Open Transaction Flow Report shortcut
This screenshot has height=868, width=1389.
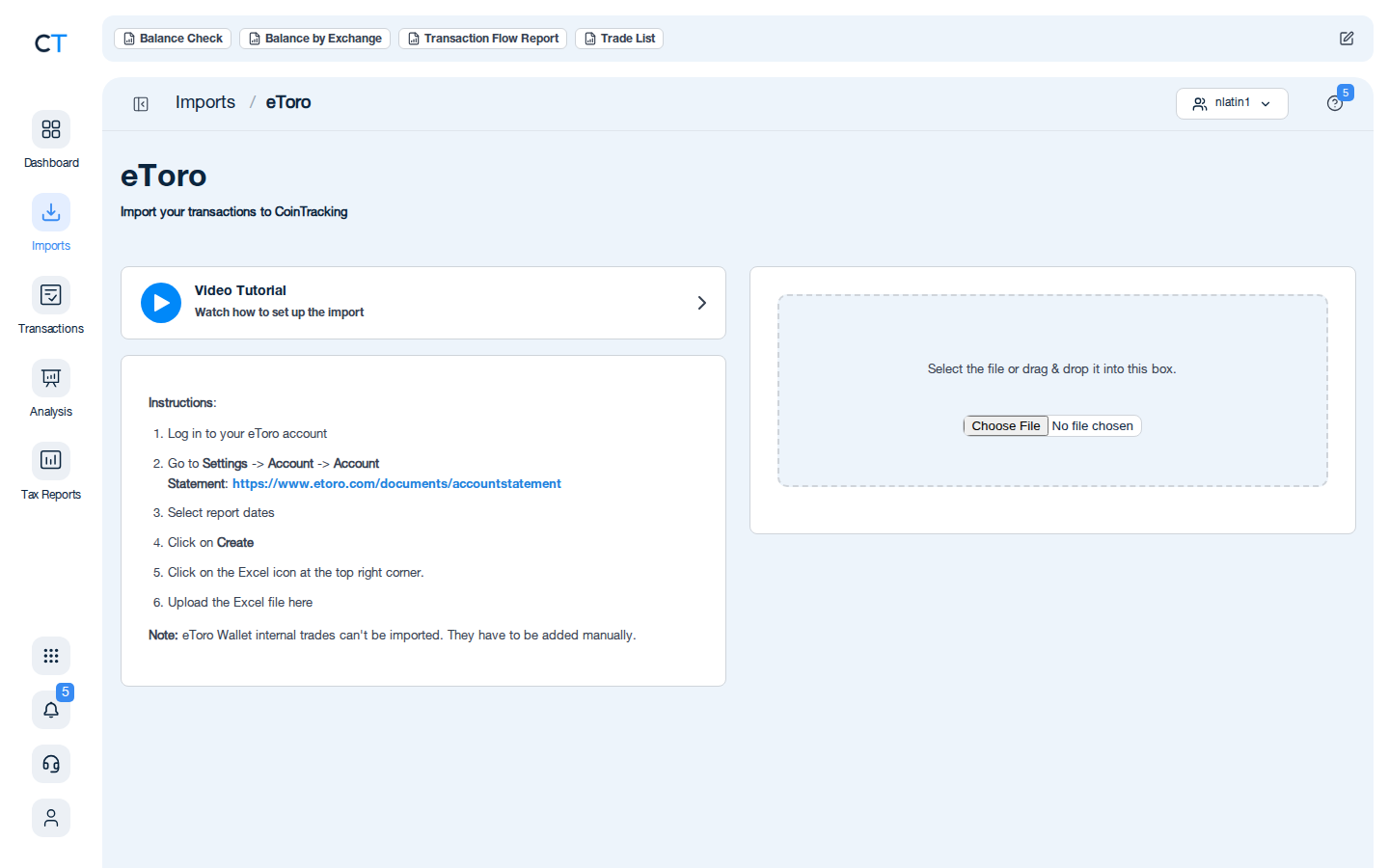tap(482, 39)
